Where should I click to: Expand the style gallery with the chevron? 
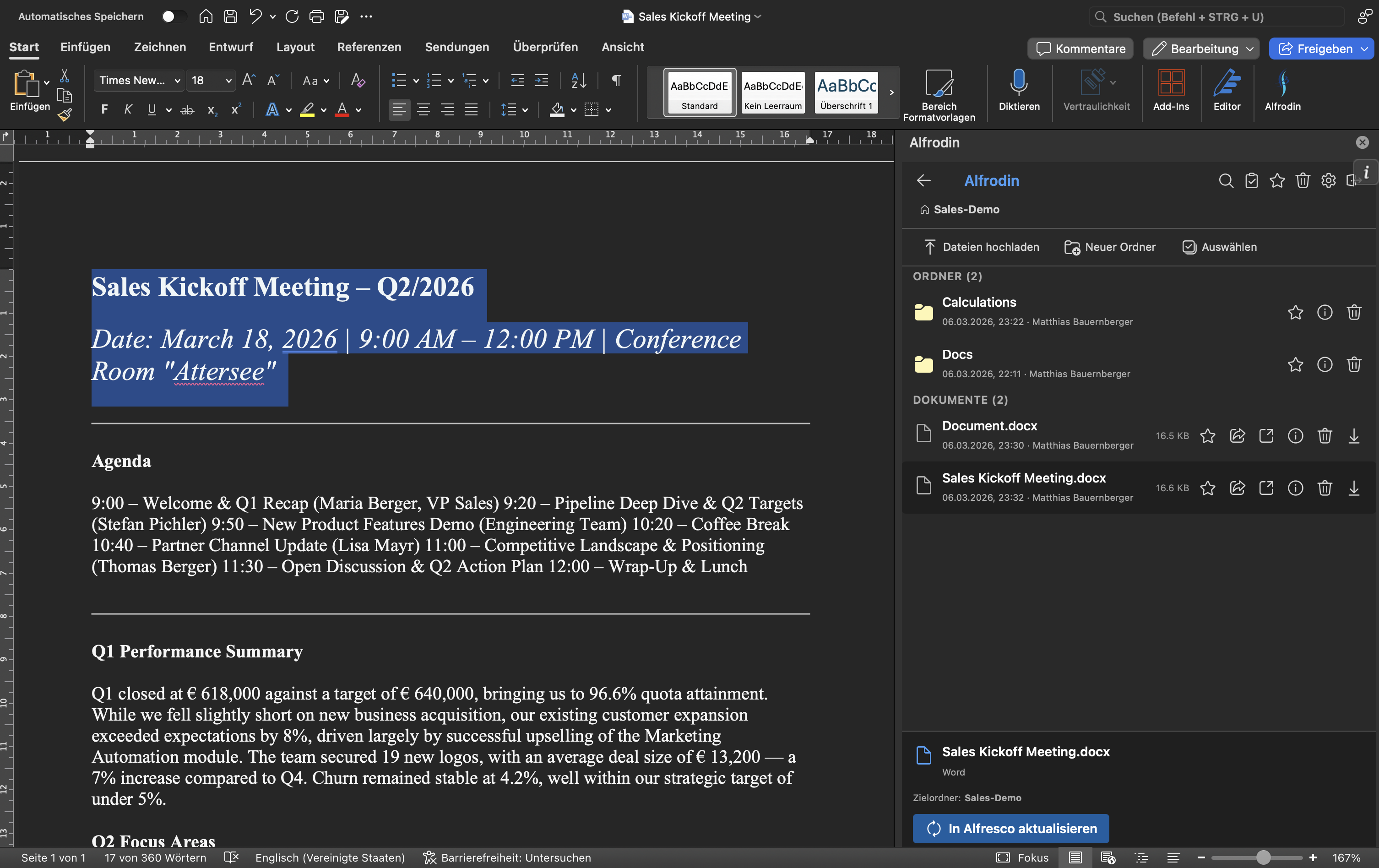coord(891,92)
